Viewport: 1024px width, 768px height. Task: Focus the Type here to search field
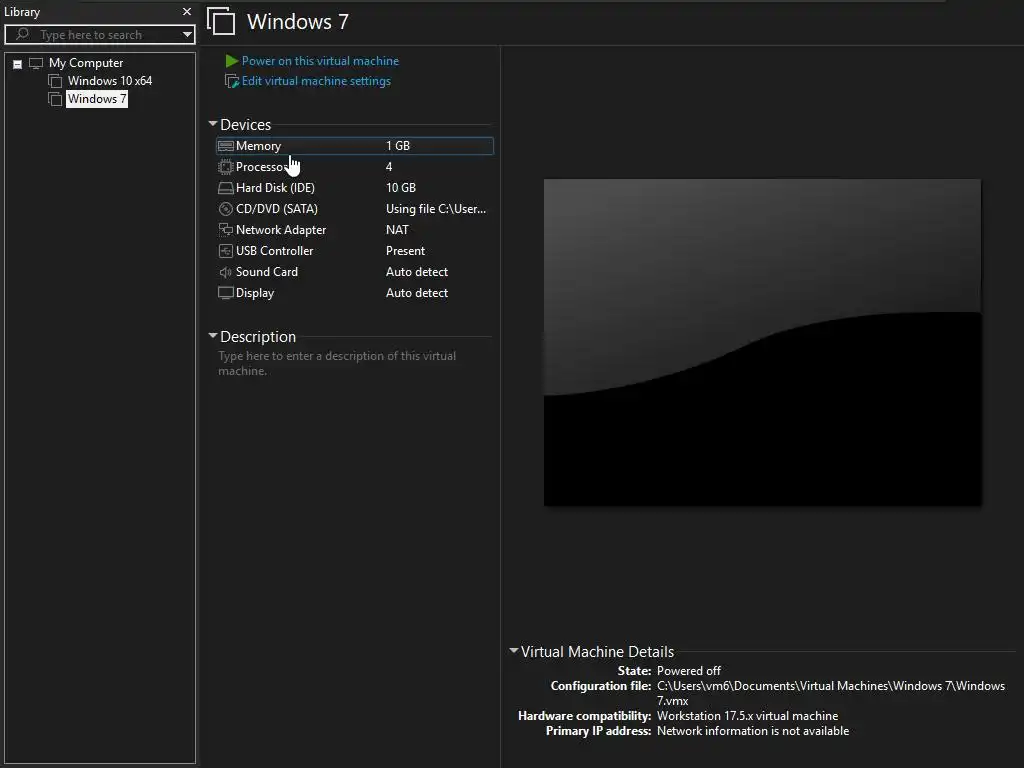(99, 35)
